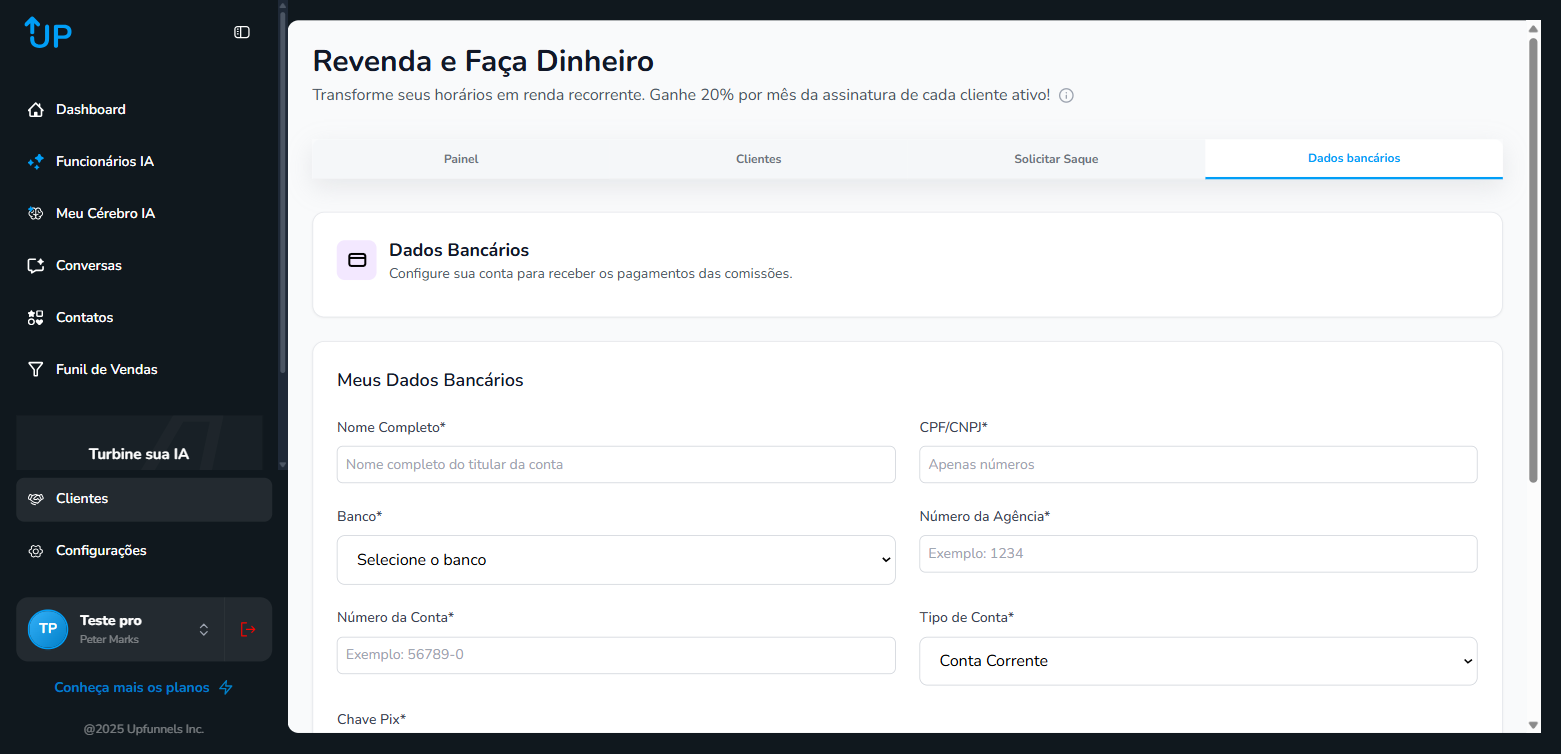The image size is (1561, 754).
Task: Collapse the sidebar with panel toggle icon
Action: pyautogui.click(x=242, y=32)
